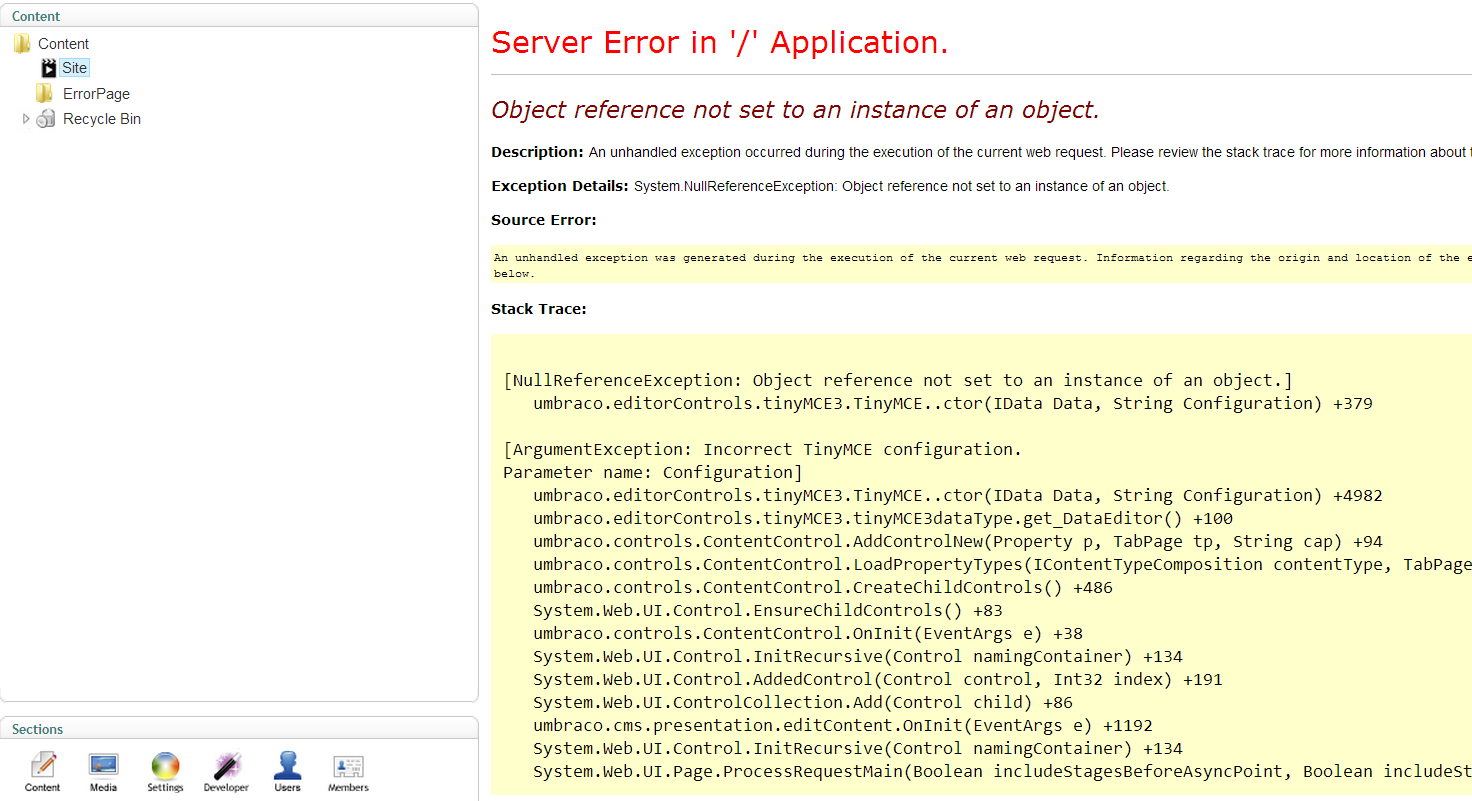Select the ErrorPage tree item
1472x801 pixels.
click(96, 94)
